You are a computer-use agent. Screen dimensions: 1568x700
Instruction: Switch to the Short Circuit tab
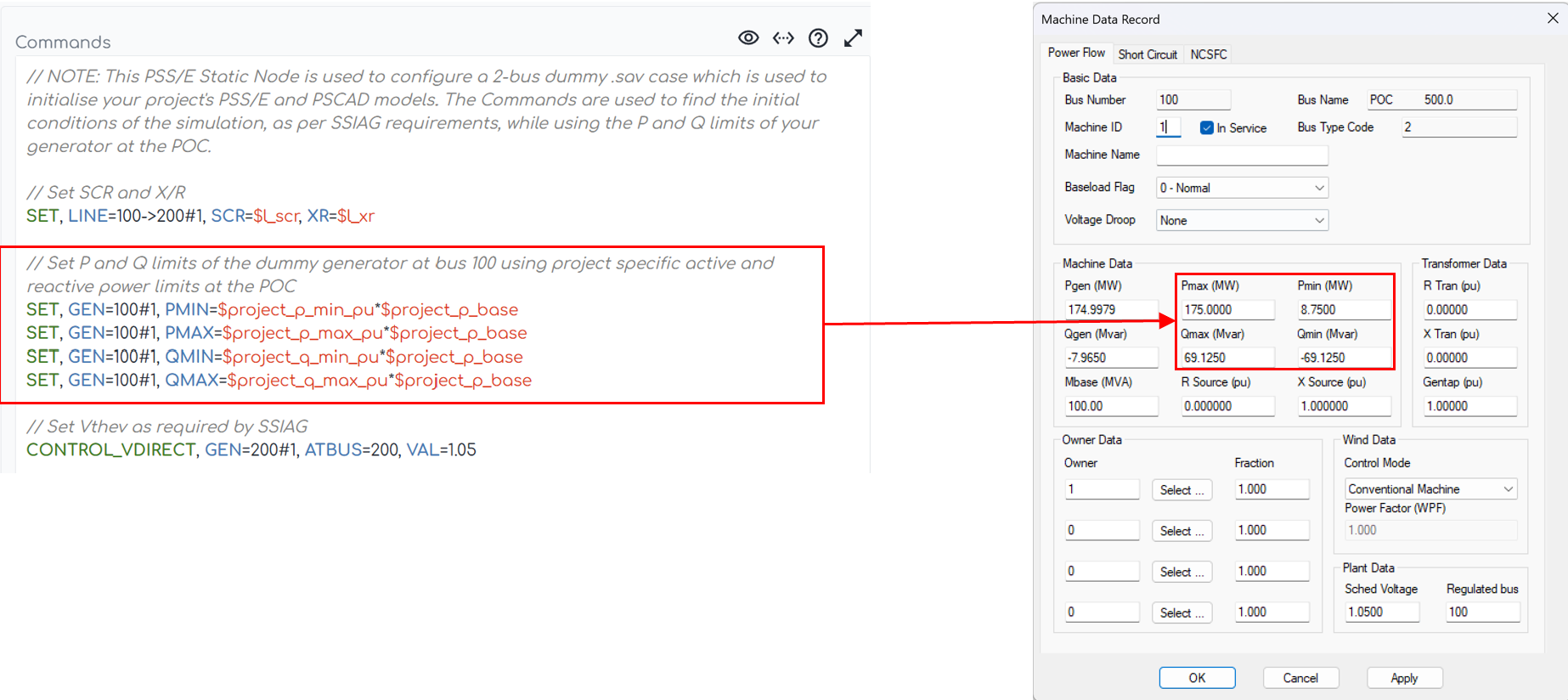[1148, 54]
